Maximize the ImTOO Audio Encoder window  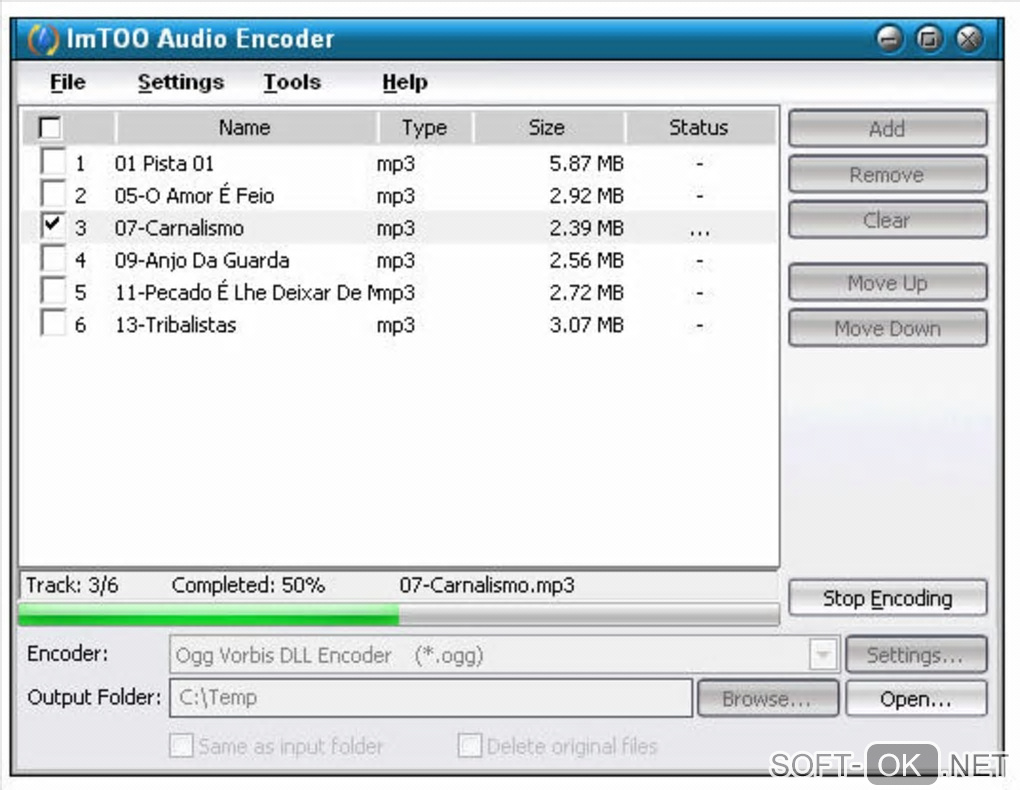pyautogui.click(x=929, y=38)
